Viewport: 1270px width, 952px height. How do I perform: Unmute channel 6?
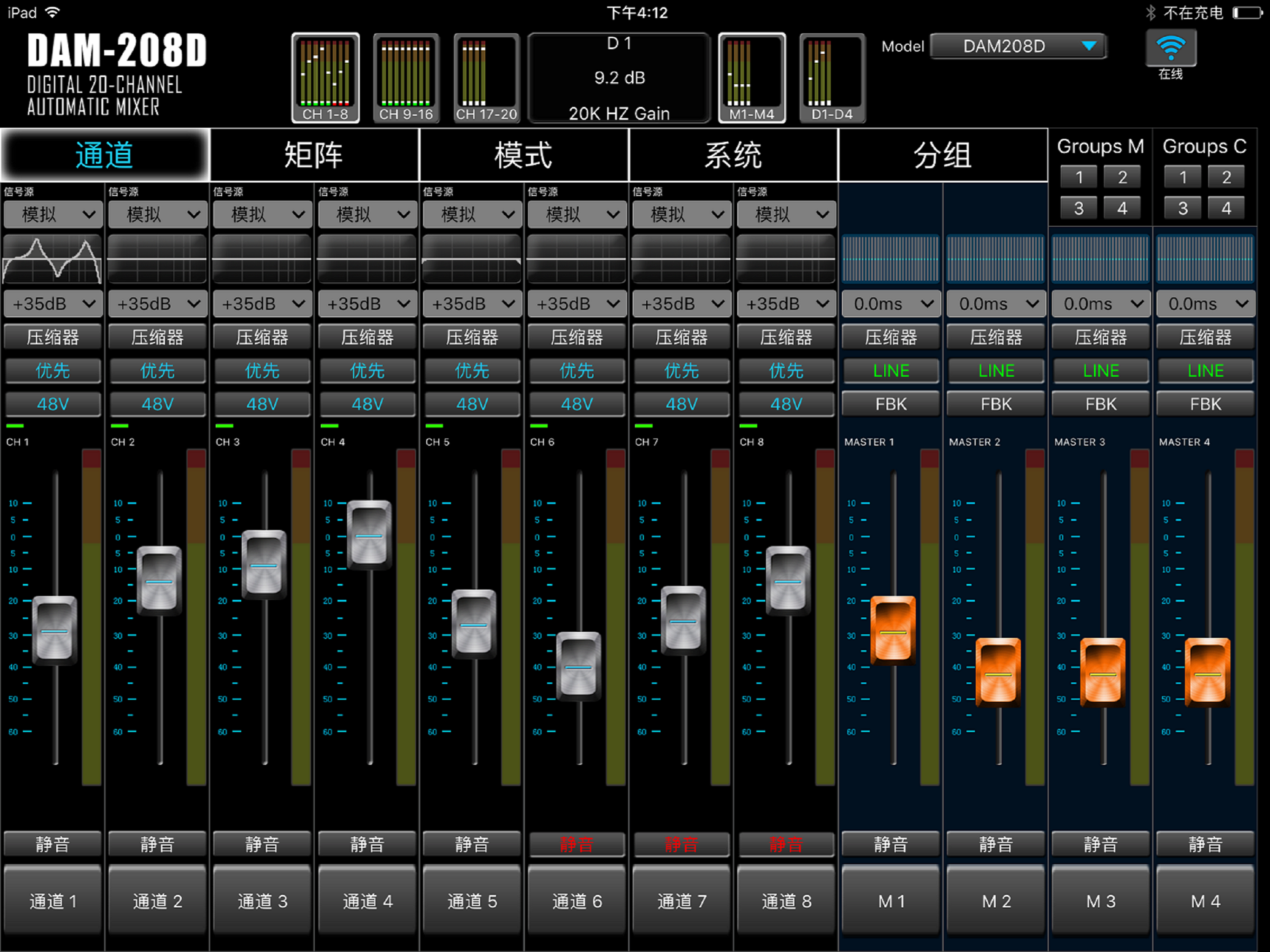click(576, 844)
